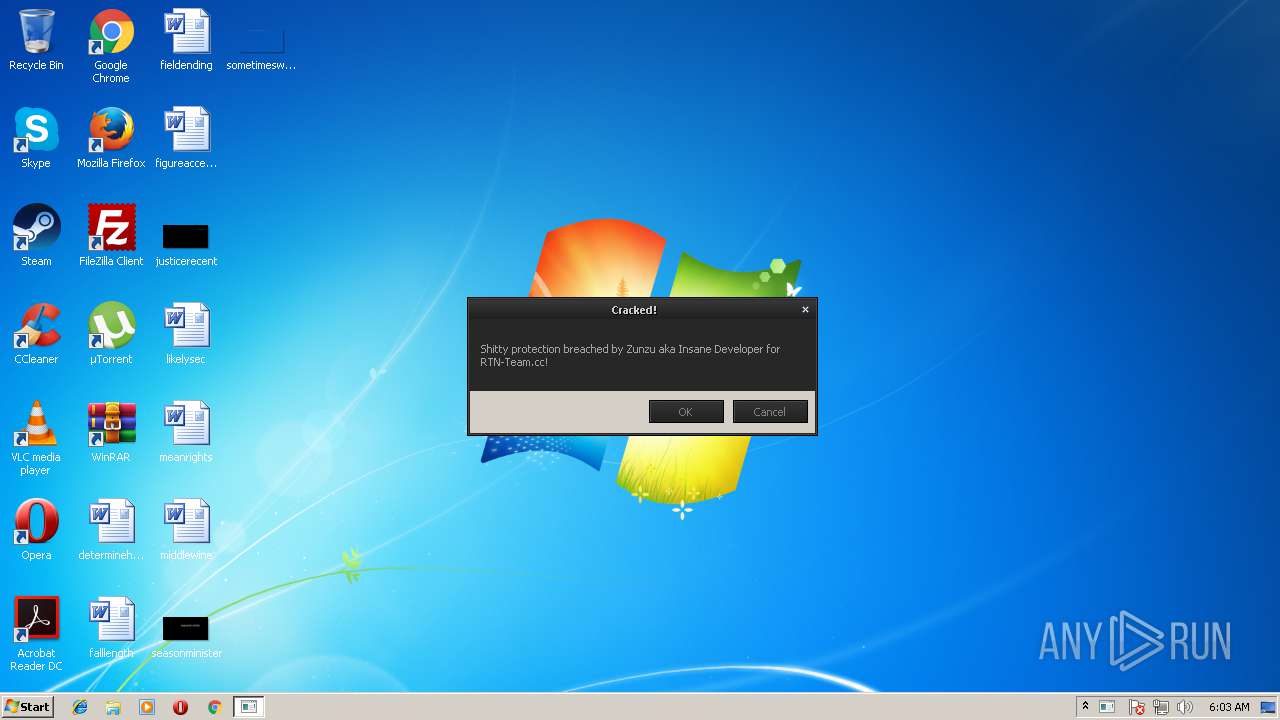The image size is (1280, 720).
Task: Open Opera from the taskbar
Action: coord(180,707)
